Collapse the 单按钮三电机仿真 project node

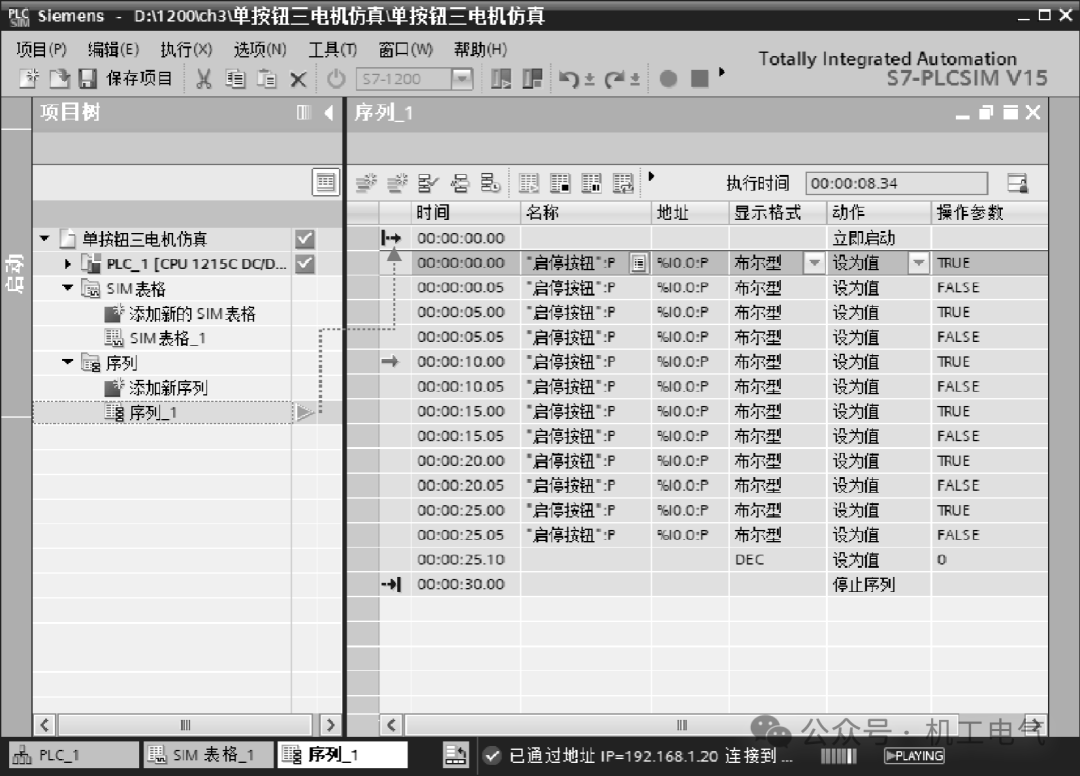click(x=45, y=239)
